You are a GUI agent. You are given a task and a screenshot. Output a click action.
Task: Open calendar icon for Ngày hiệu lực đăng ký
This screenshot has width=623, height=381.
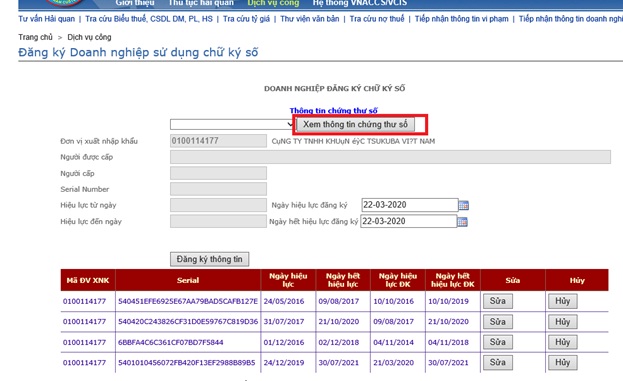463,205
